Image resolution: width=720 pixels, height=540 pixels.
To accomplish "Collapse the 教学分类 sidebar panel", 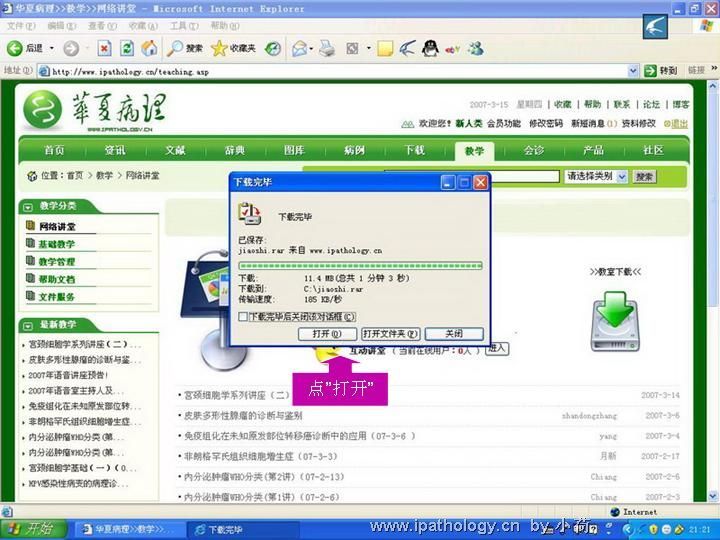I will pyautogui.click(x=28, y=207).
